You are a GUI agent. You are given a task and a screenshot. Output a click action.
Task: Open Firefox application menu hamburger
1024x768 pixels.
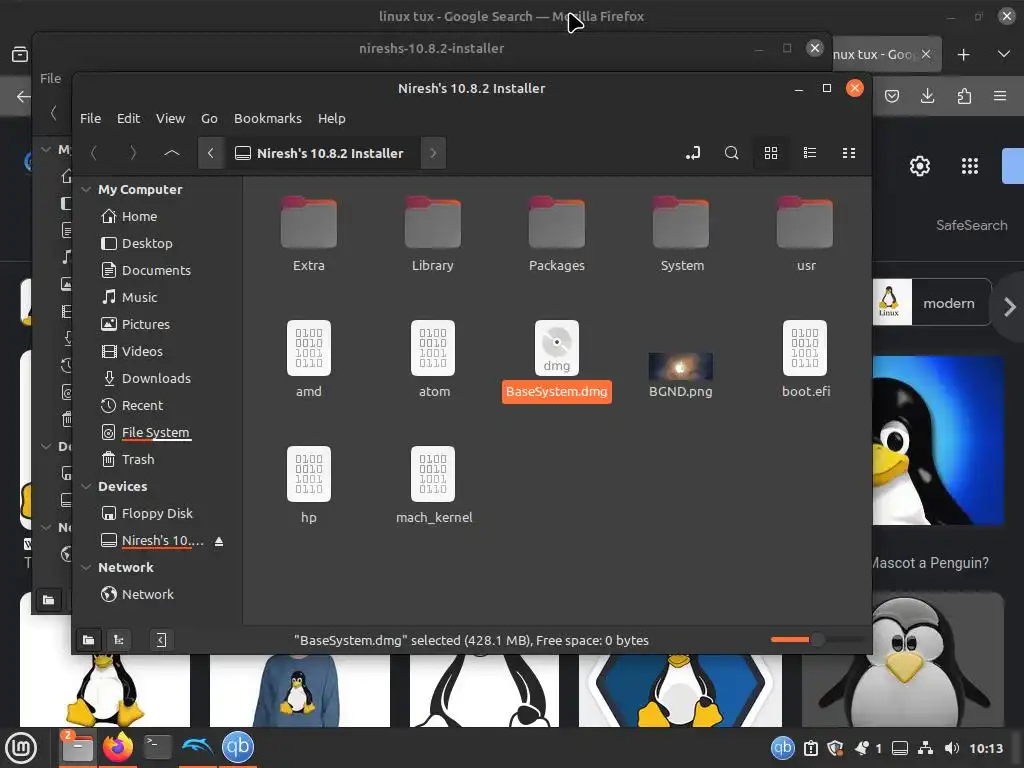point(1000,97)
